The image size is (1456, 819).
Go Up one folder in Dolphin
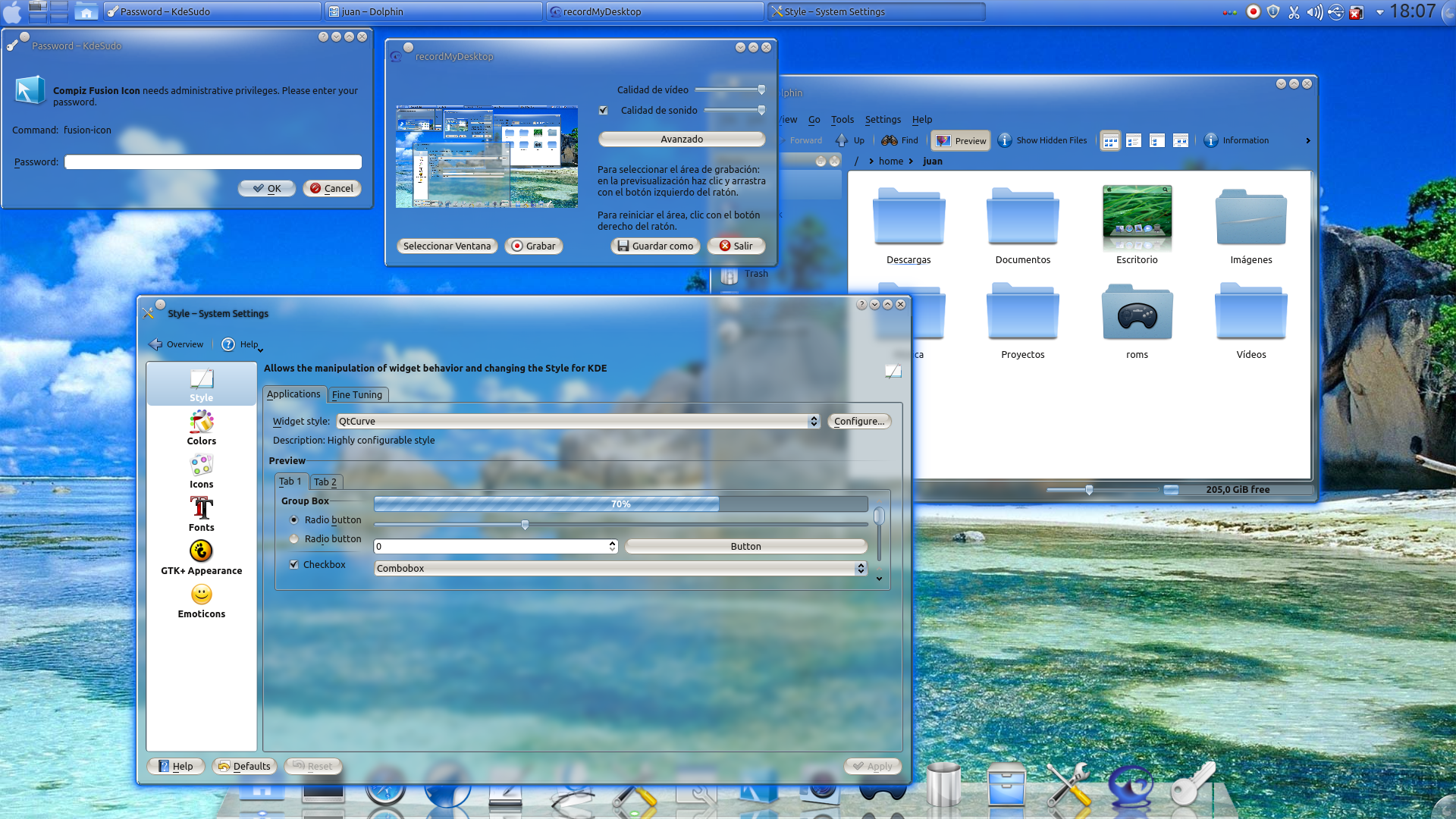pos(850,140)
